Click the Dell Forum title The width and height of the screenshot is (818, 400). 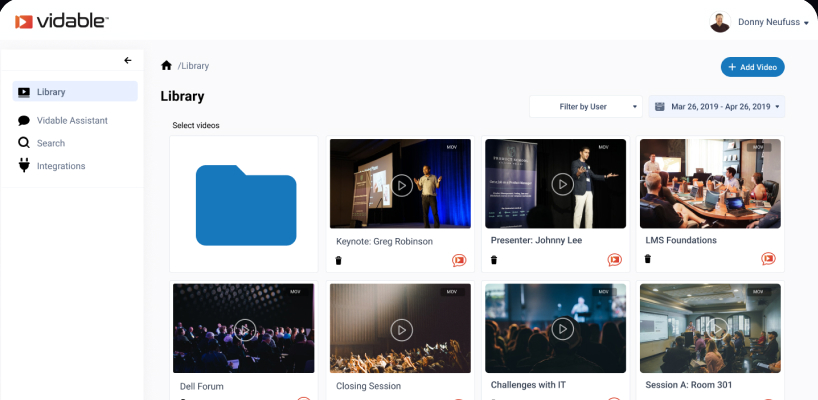201,386
